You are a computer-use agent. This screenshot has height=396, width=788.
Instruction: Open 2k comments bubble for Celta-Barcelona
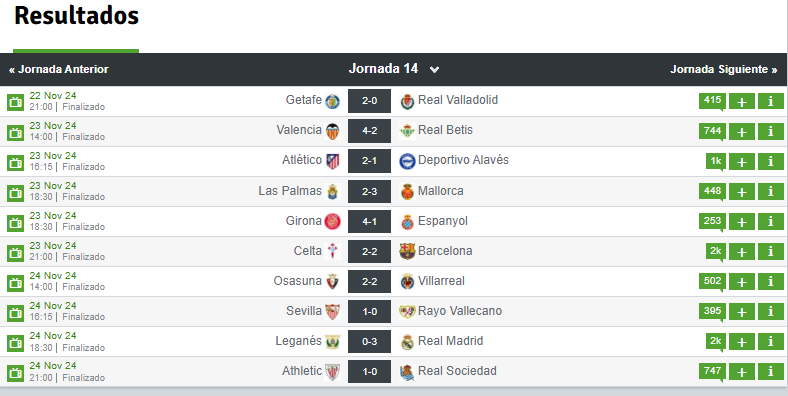[x=716, y=251]
